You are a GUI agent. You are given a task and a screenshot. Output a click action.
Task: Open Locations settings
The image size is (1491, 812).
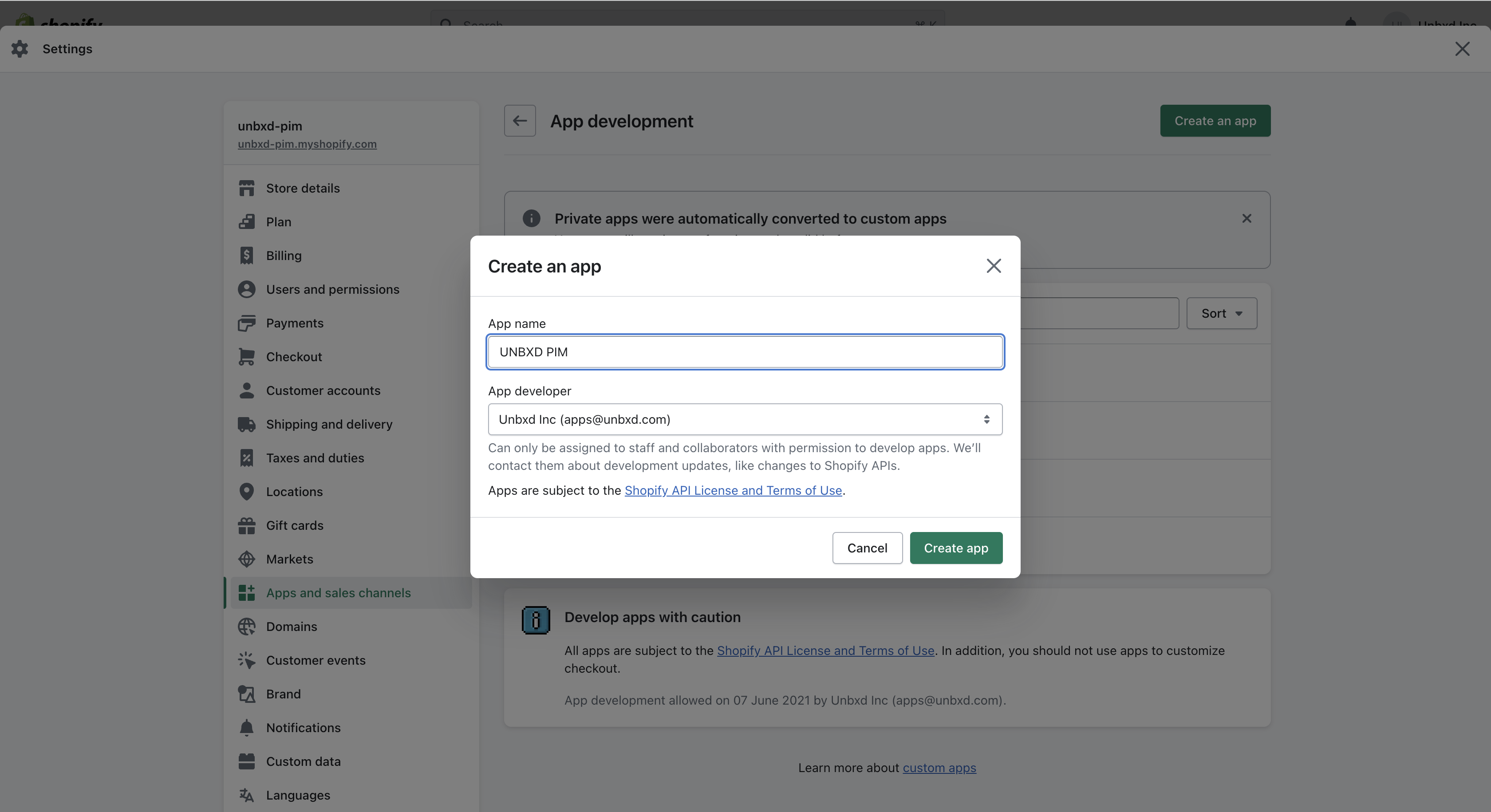coord(351,491)
